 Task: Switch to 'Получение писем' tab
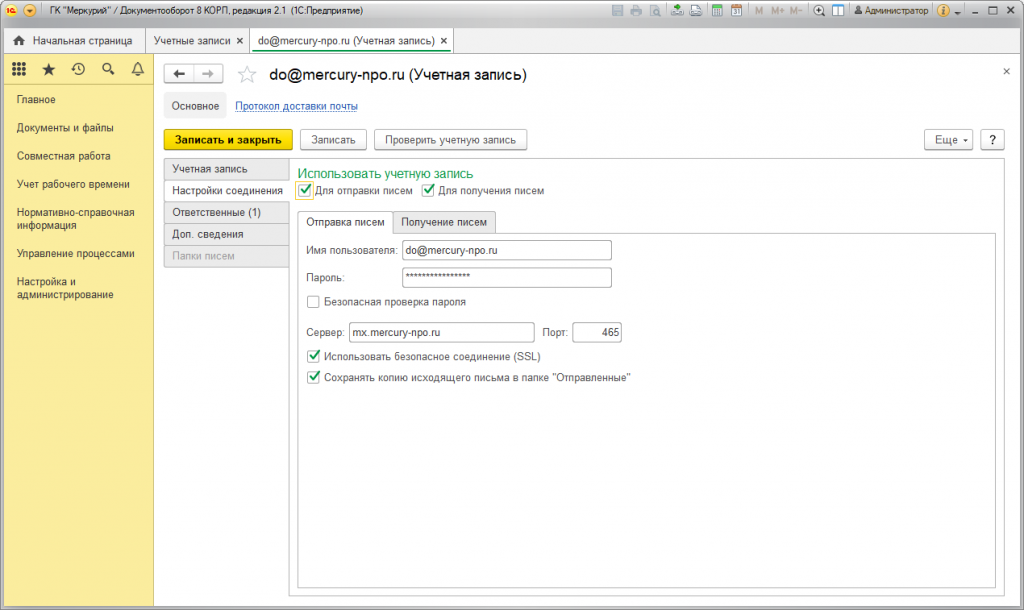[444, 222]
